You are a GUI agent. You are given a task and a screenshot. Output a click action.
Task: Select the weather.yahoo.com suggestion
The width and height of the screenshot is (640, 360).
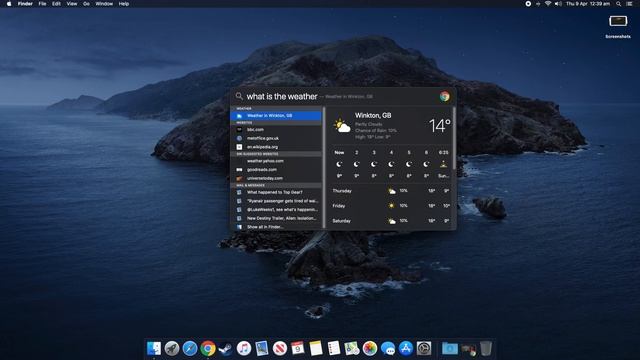276,161
